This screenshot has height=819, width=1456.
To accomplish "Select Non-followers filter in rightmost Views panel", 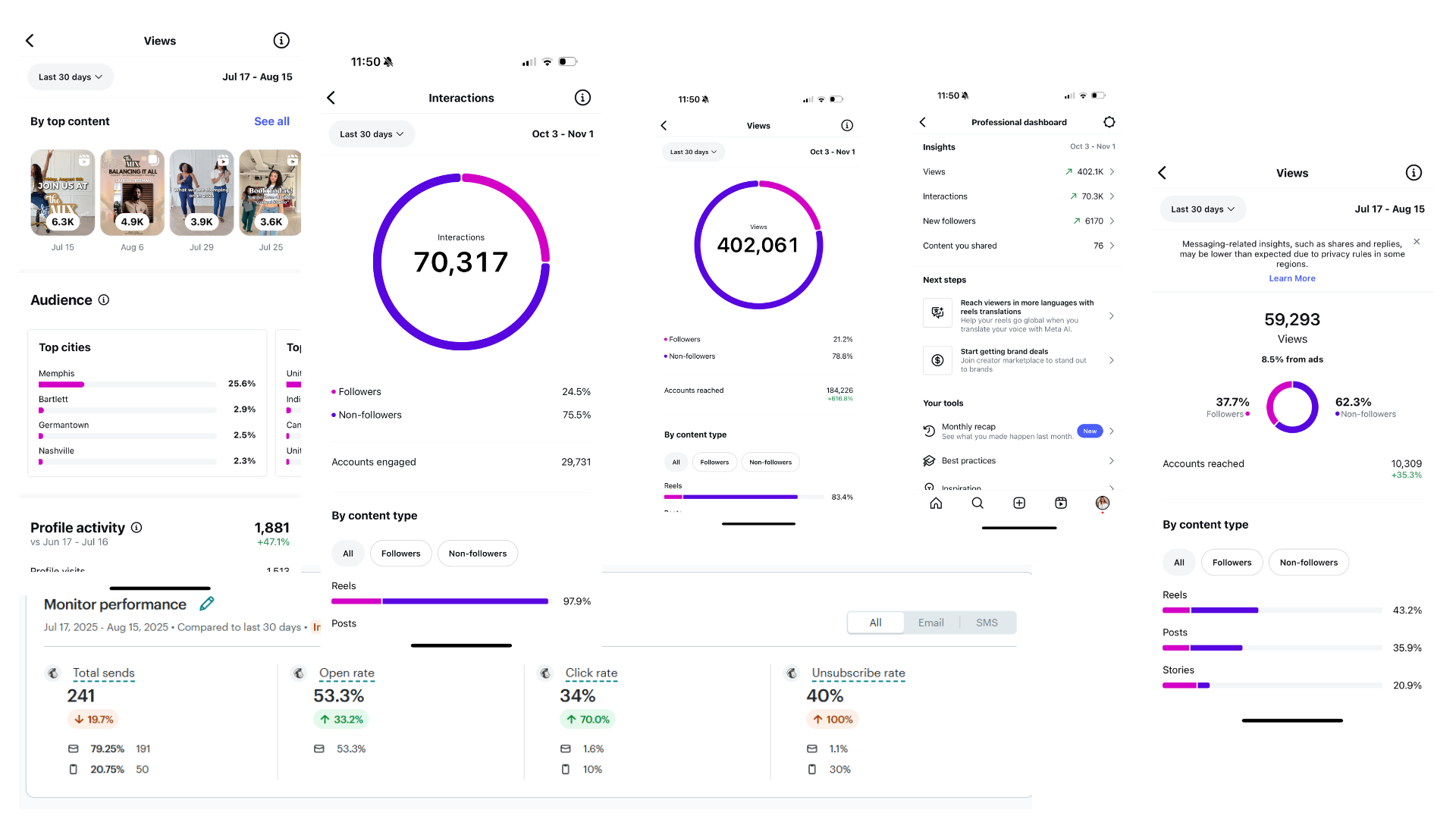I will 1308,563.
